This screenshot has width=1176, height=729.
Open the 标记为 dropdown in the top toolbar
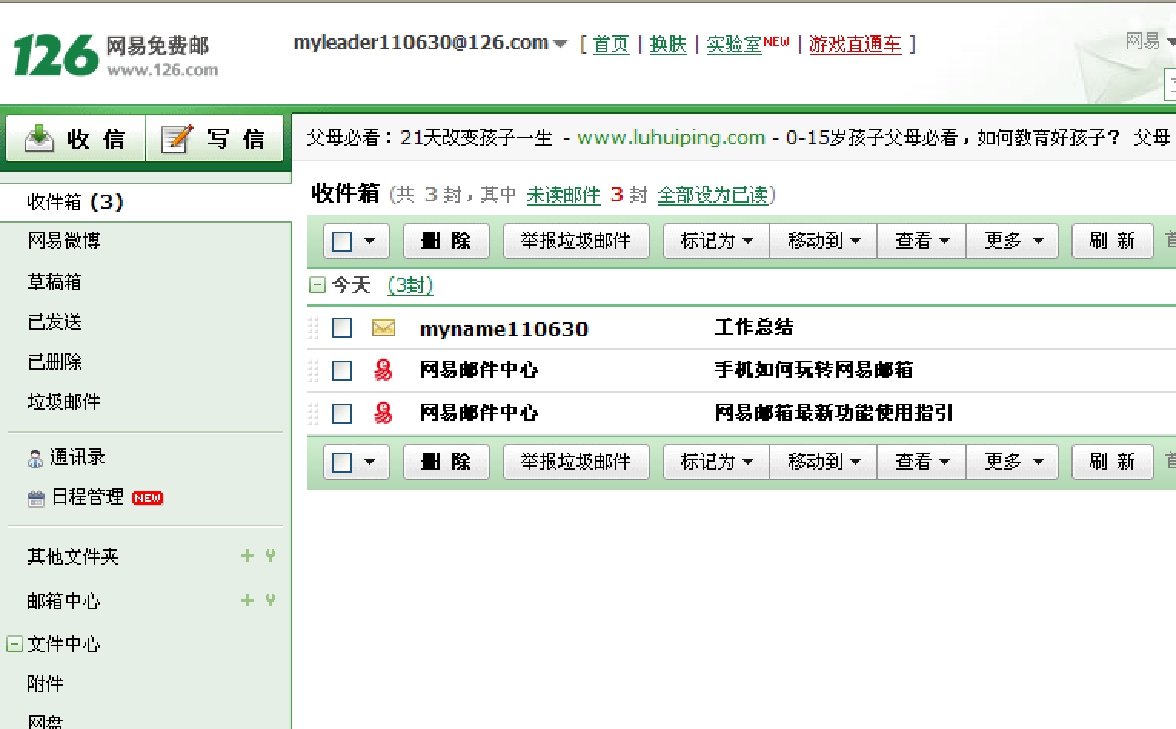[x=716, y=241]
